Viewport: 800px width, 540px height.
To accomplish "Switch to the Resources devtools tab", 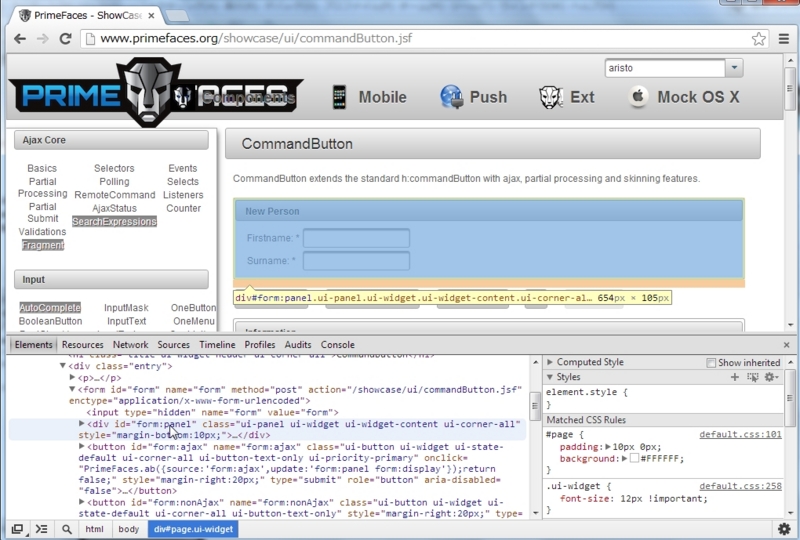I will [82, 345].
